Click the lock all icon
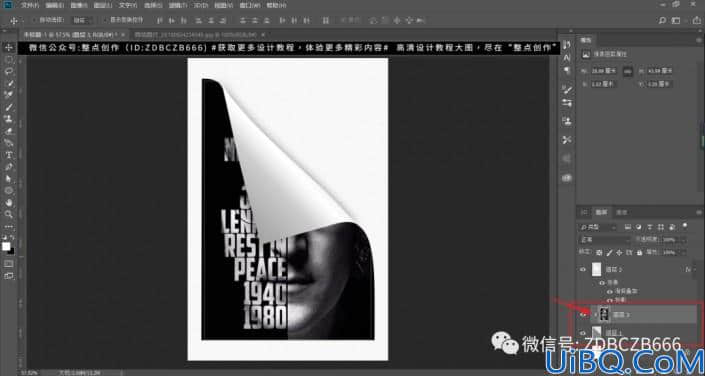This screenshot has width=705, height=376. (x=640, y=253)
